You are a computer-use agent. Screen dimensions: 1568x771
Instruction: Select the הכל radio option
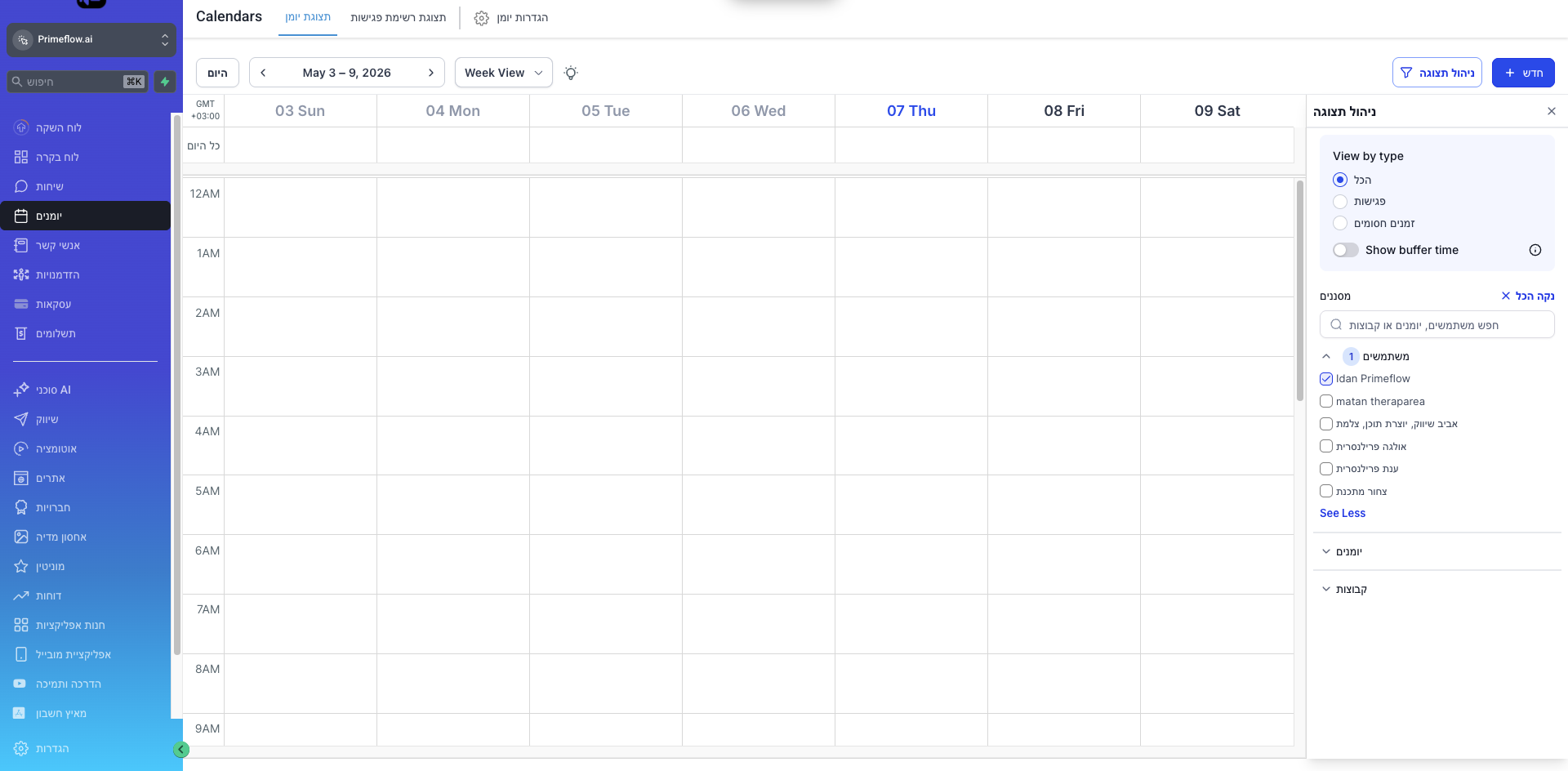coord(1340,180)
